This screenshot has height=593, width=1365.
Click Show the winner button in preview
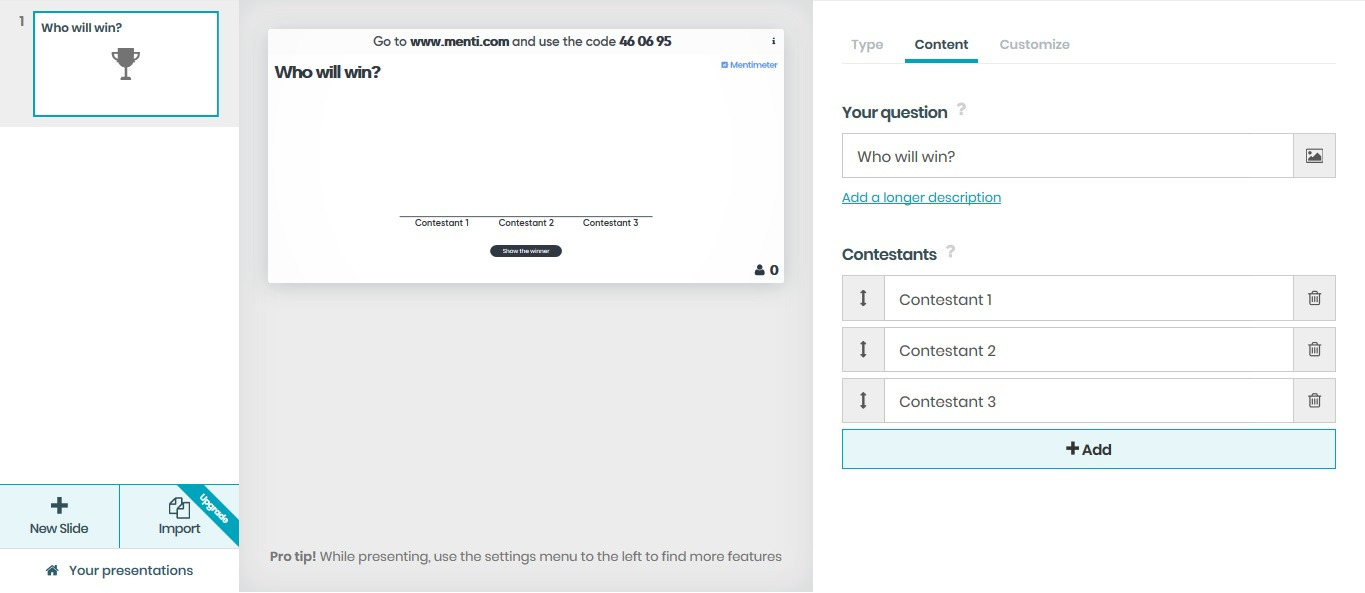coord(526,251)
